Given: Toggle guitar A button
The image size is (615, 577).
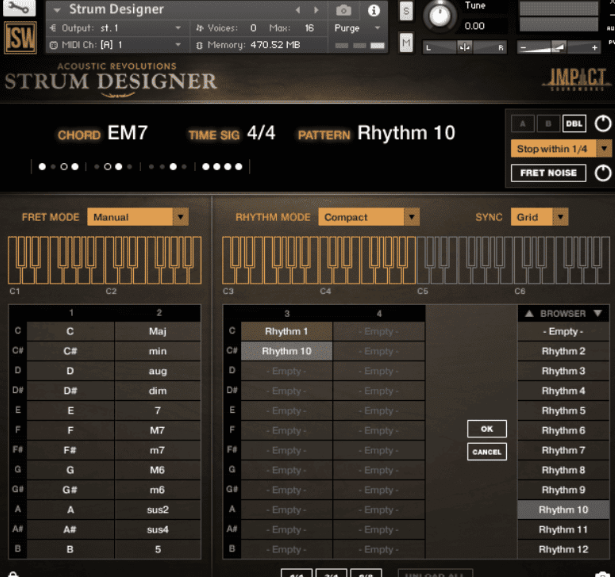Looking at the screenshot, I should (x=522, y=124).
